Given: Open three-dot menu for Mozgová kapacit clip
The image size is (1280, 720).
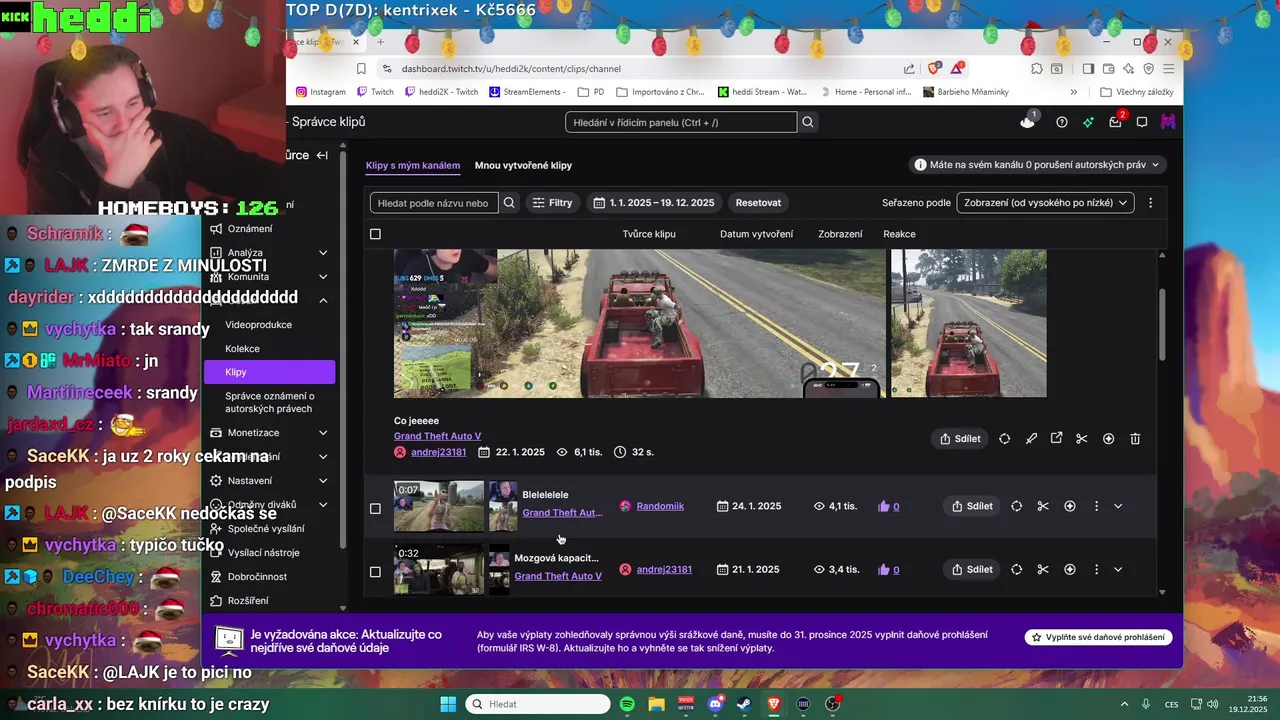Looking at the screenshot, I should 1096,569.
